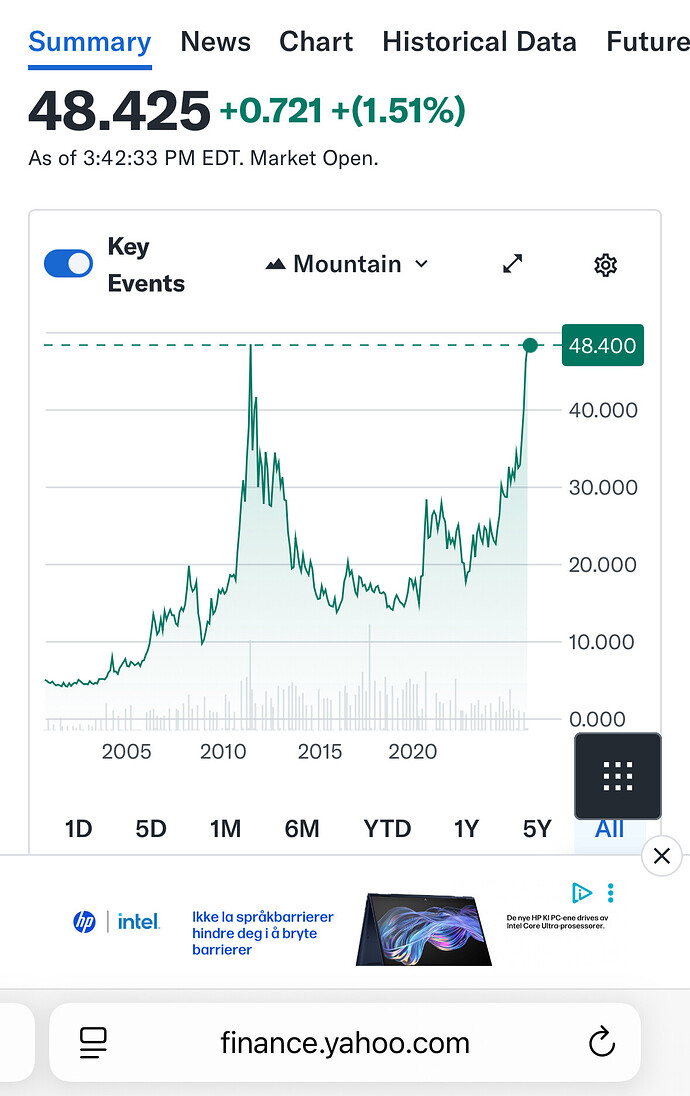Select the 1D time range
The height and width of the screenshot is (1096, 690).
tap(78, 828)
